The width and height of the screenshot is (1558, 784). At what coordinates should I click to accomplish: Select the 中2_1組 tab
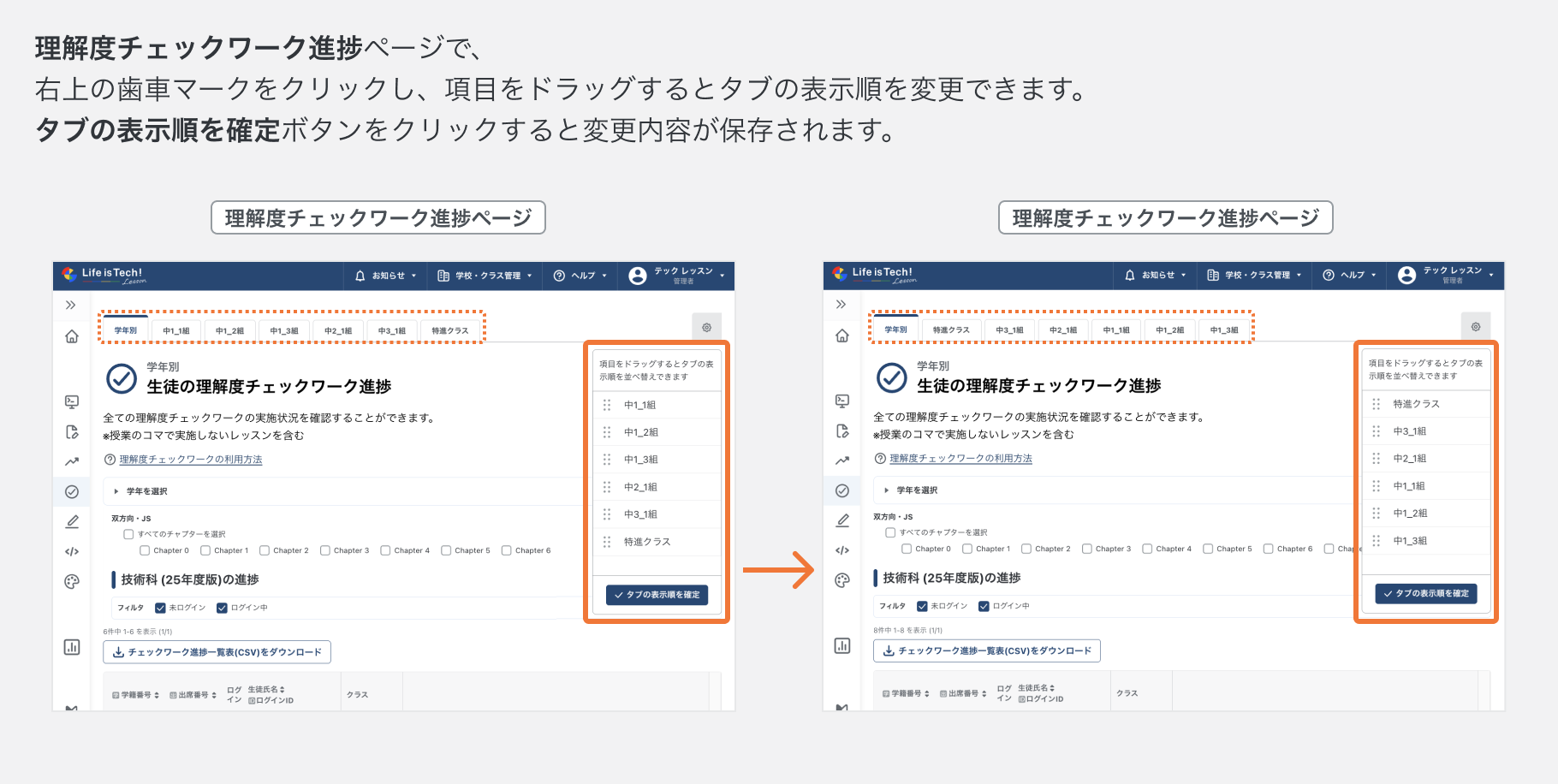pyautogui.click(x=338, y=329)
